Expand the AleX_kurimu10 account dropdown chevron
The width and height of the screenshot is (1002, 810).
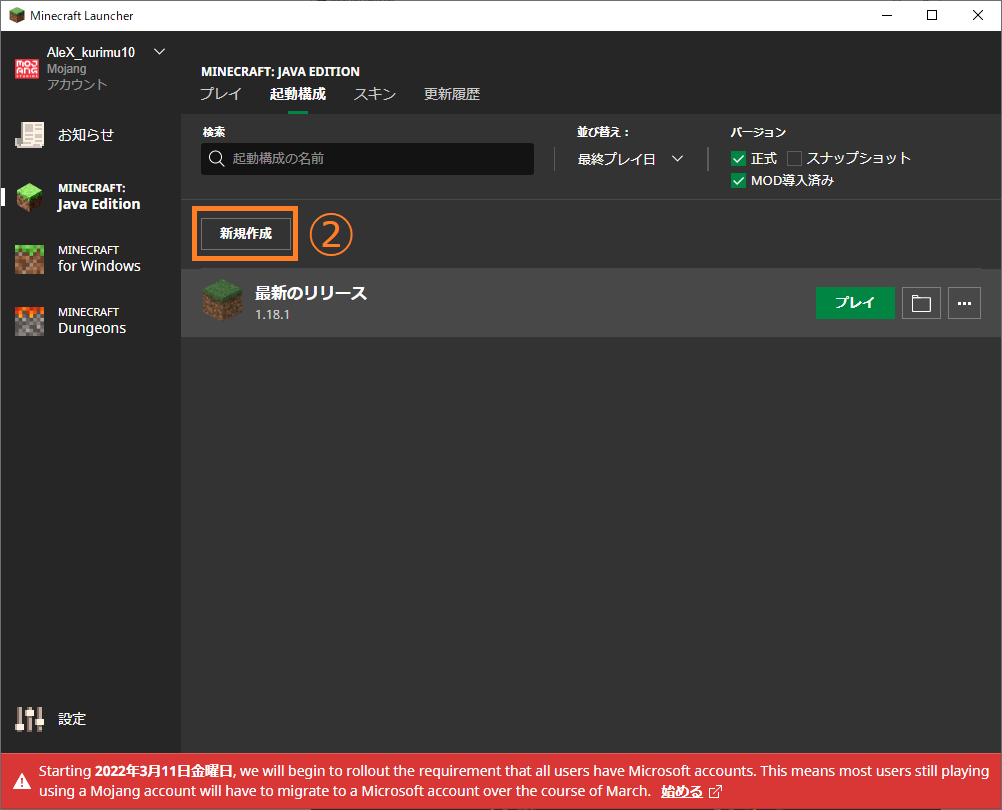(160, 52)
